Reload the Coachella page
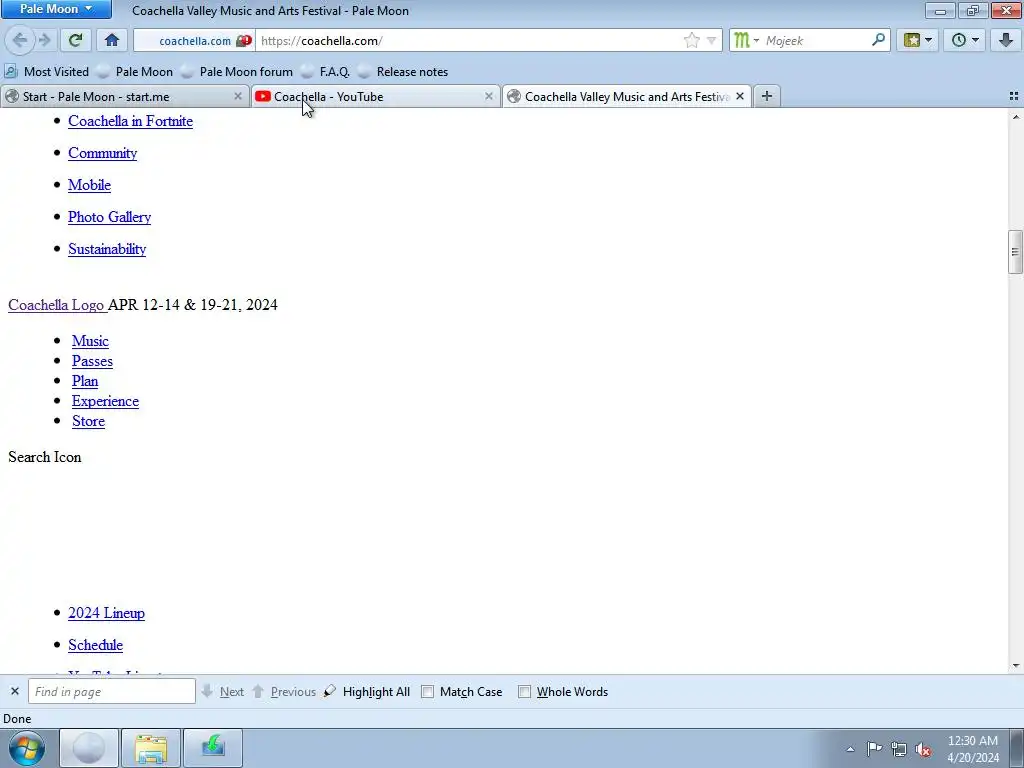The width and height of the screenshot is (1024, 768). pos(75,40)
